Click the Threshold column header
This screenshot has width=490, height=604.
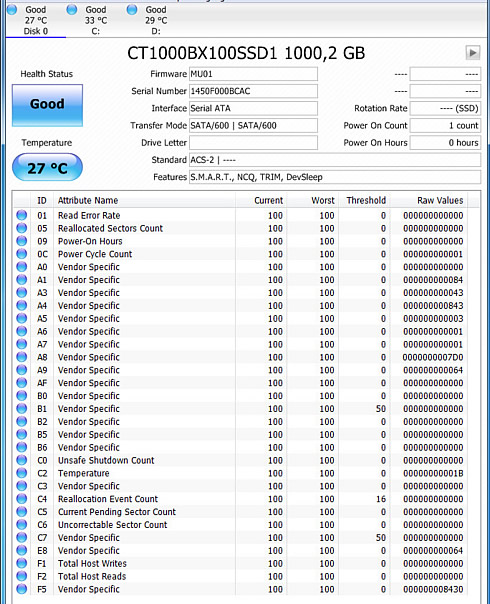click(364, 200)
